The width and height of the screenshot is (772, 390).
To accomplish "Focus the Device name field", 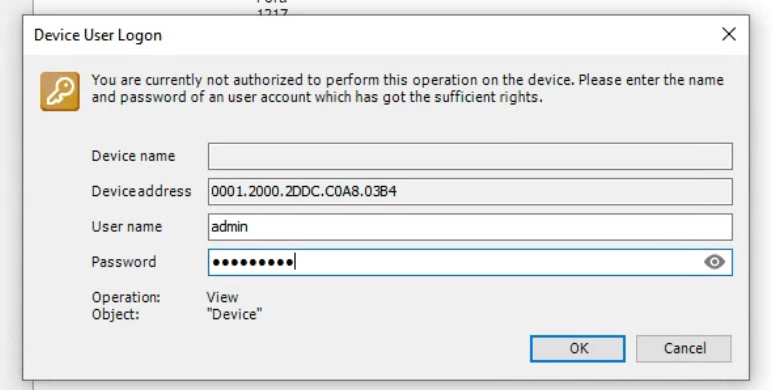I will (470, 156).
